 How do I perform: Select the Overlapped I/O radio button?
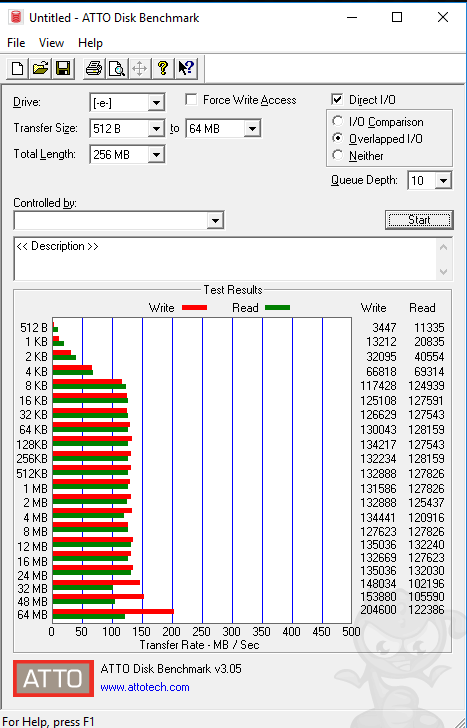point(337,138)
